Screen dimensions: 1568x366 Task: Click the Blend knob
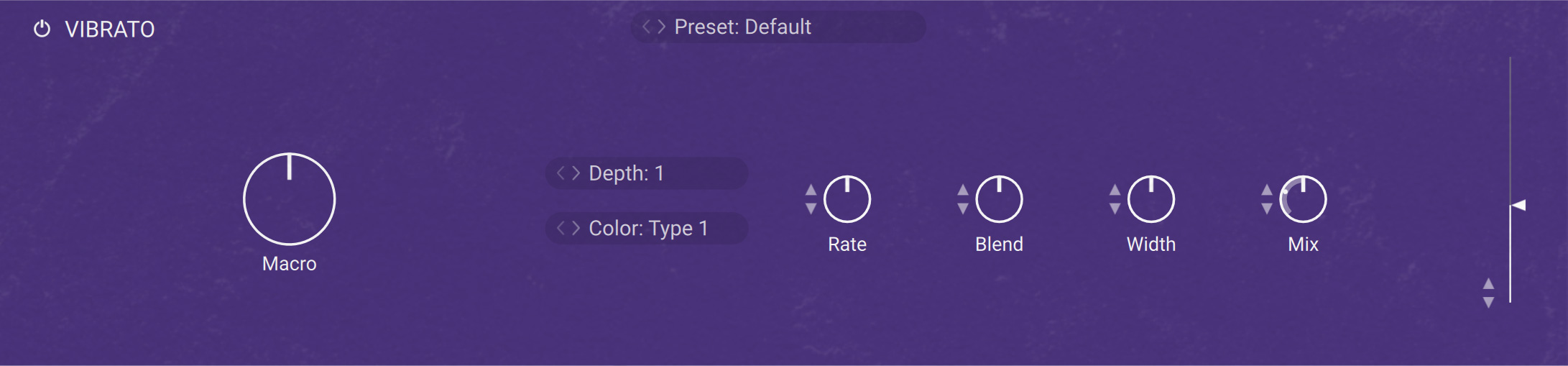999,199
